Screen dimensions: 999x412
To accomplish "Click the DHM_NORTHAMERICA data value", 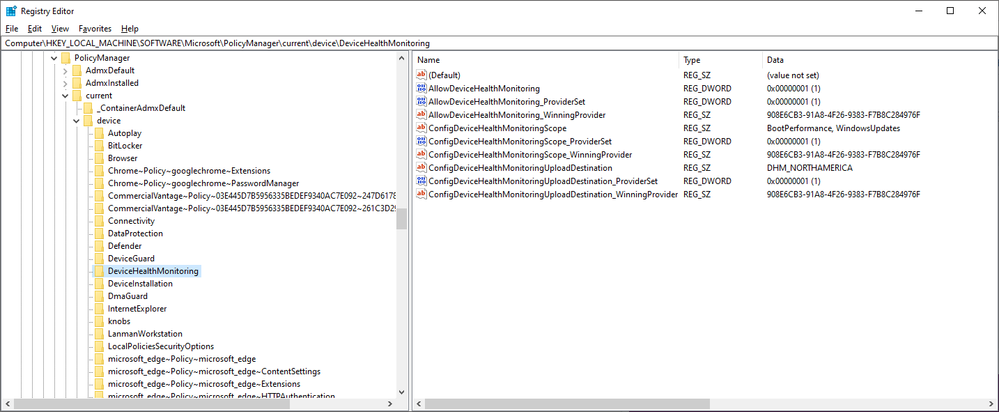I will [809, 168].
